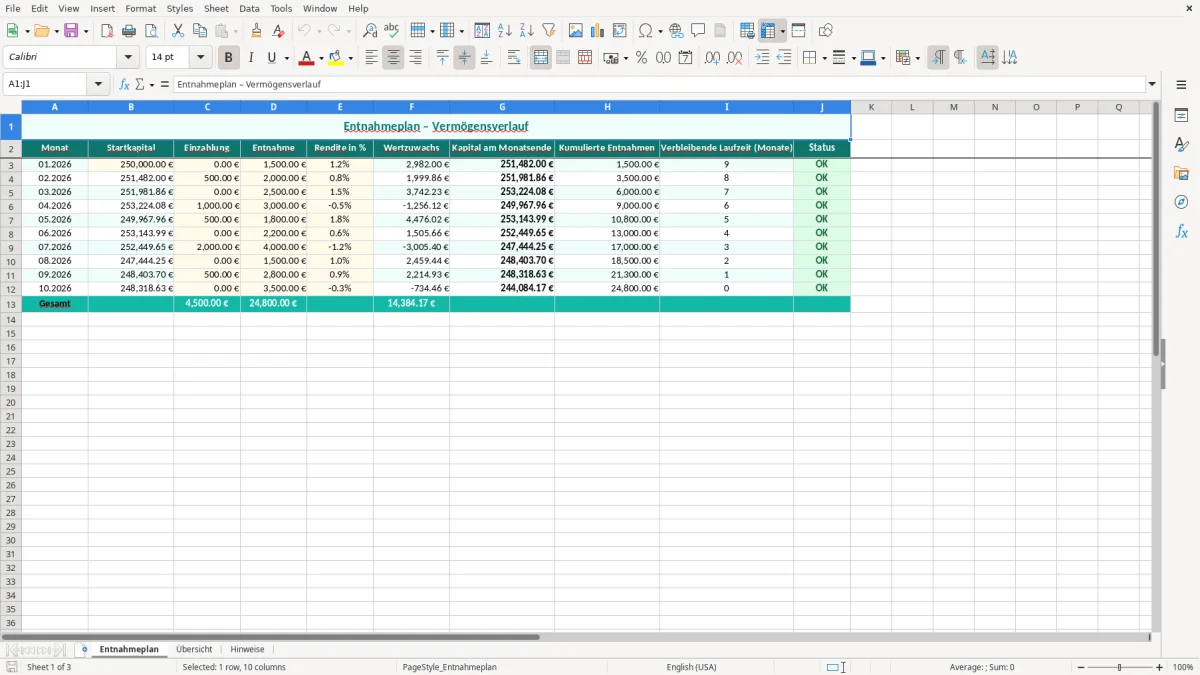The height and width of the screenshot is (675, 1200).
Task: Open the Font Name dropdown
Action: coord(128,58)
